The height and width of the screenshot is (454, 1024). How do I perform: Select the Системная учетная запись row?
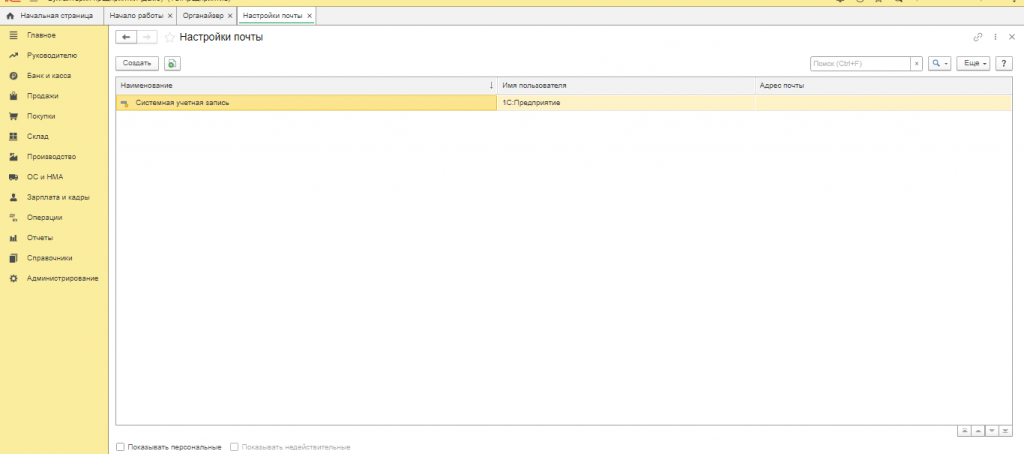point(300,102)
